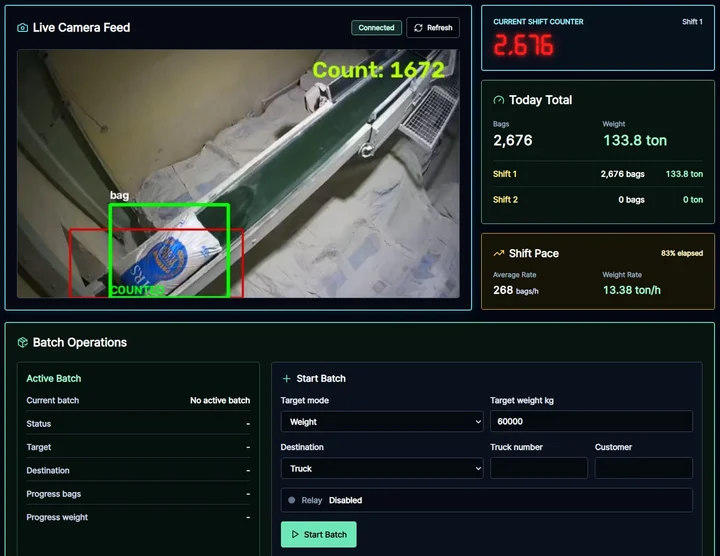Screen dimensions: 720x556
Task: Click the Live Camera Feed title
Action: pos(81,28)
